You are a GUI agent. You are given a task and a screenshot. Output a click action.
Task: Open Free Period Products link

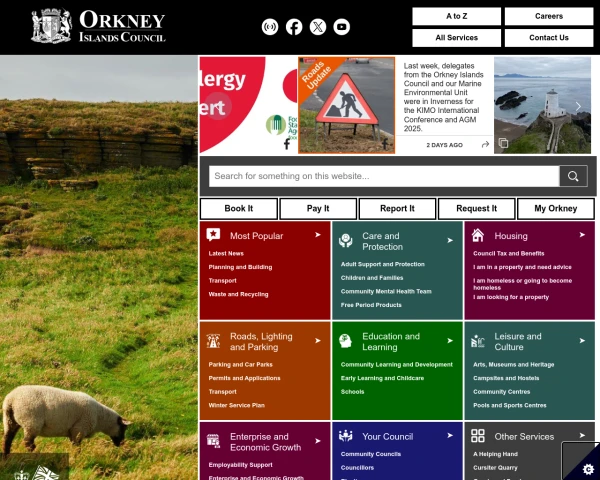pos(371,305)
